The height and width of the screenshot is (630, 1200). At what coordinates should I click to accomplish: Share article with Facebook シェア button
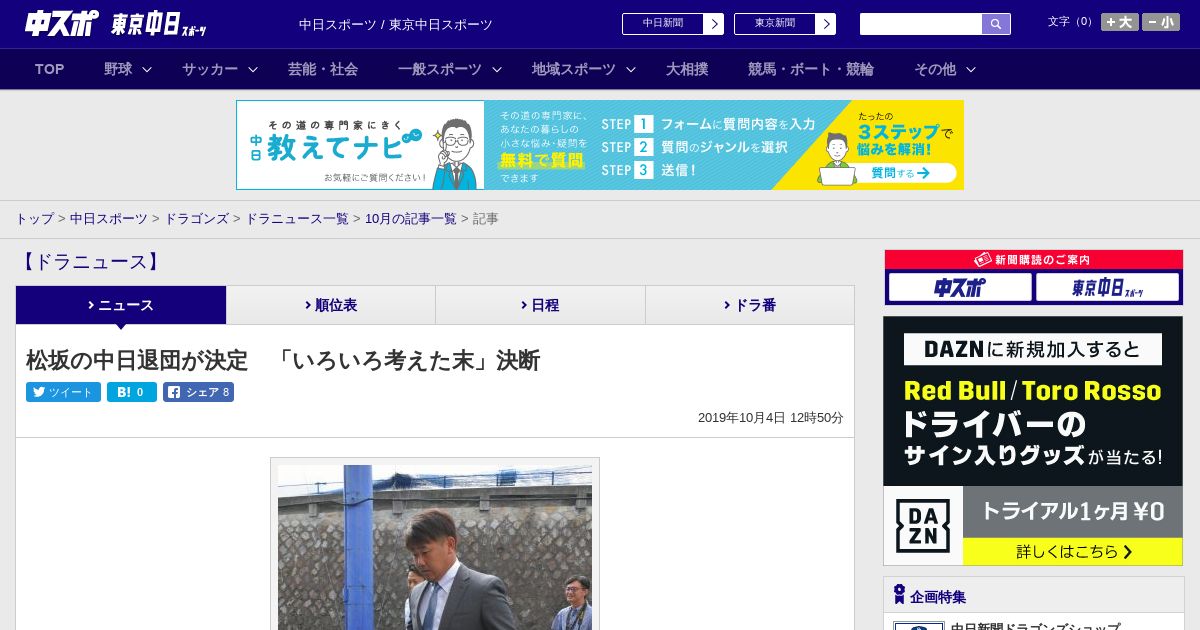pos(198,392)
